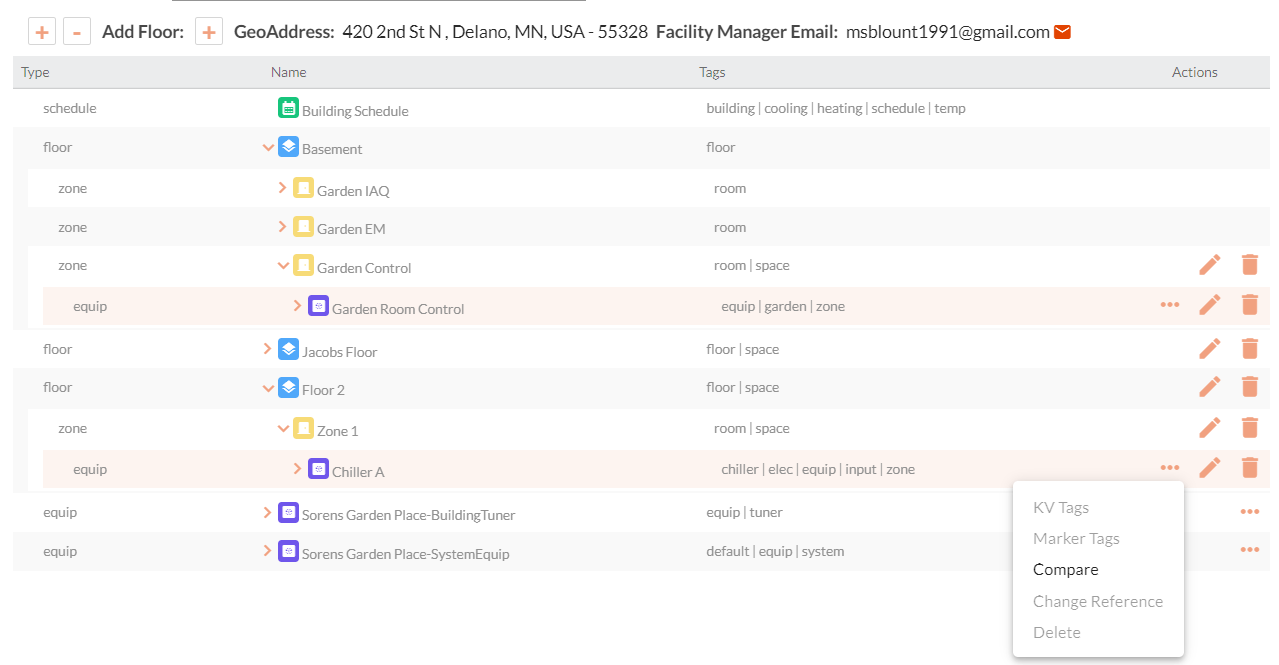The width and height of the screenshot is (1279, 665).
Task: Expand the Jacobs Floor row
Action: click(x=267, y=349)
